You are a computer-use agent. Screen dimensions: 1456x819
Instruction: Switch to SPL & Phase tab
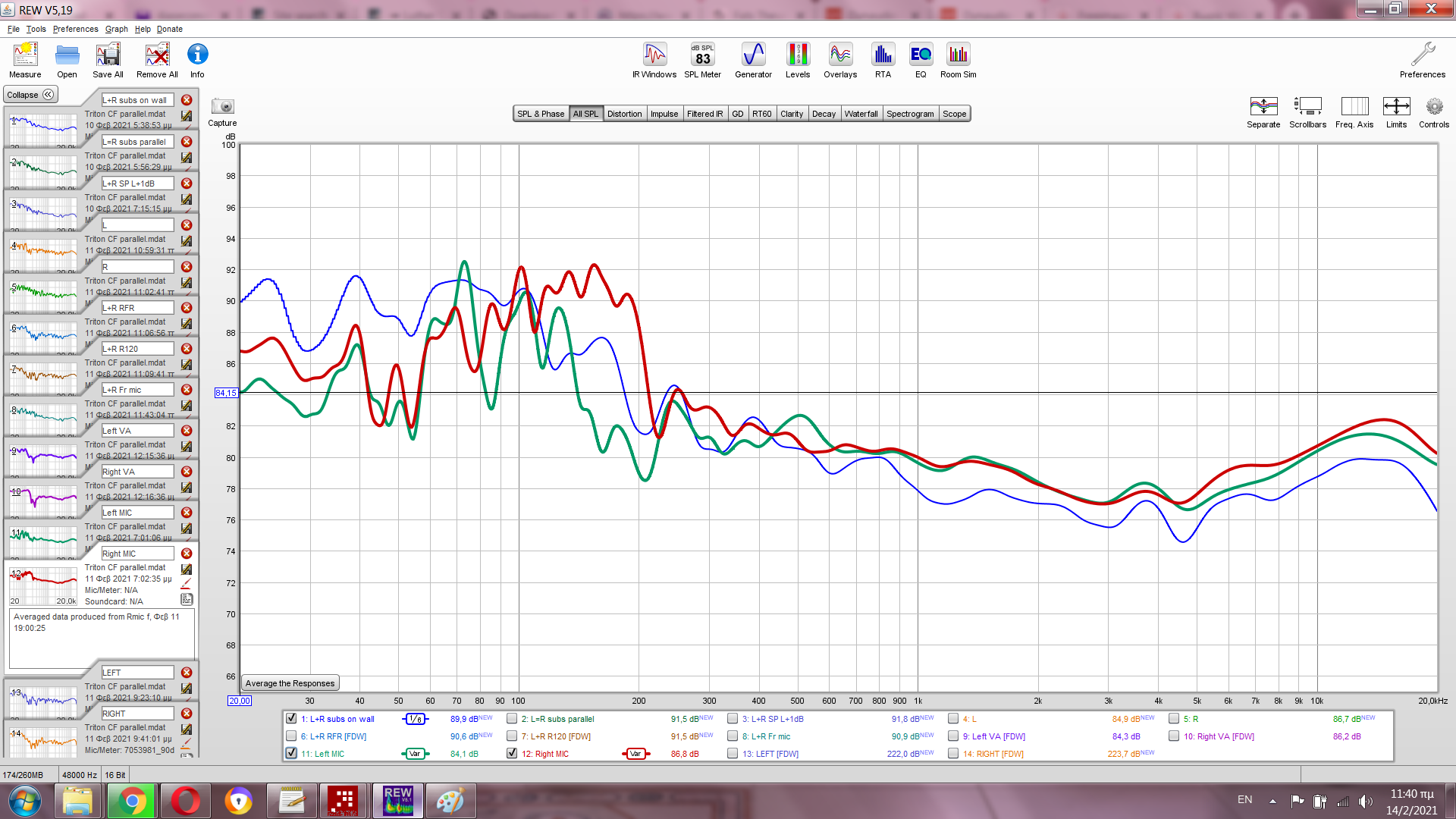pyautogui.click(x=541, y=114)
